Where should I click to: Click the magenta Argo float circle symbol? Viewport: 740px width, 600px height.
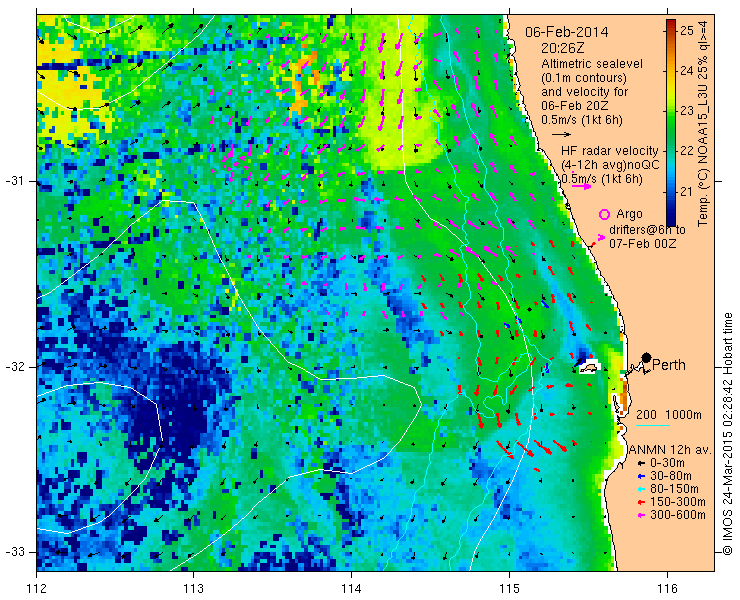(x=604, y=215)
